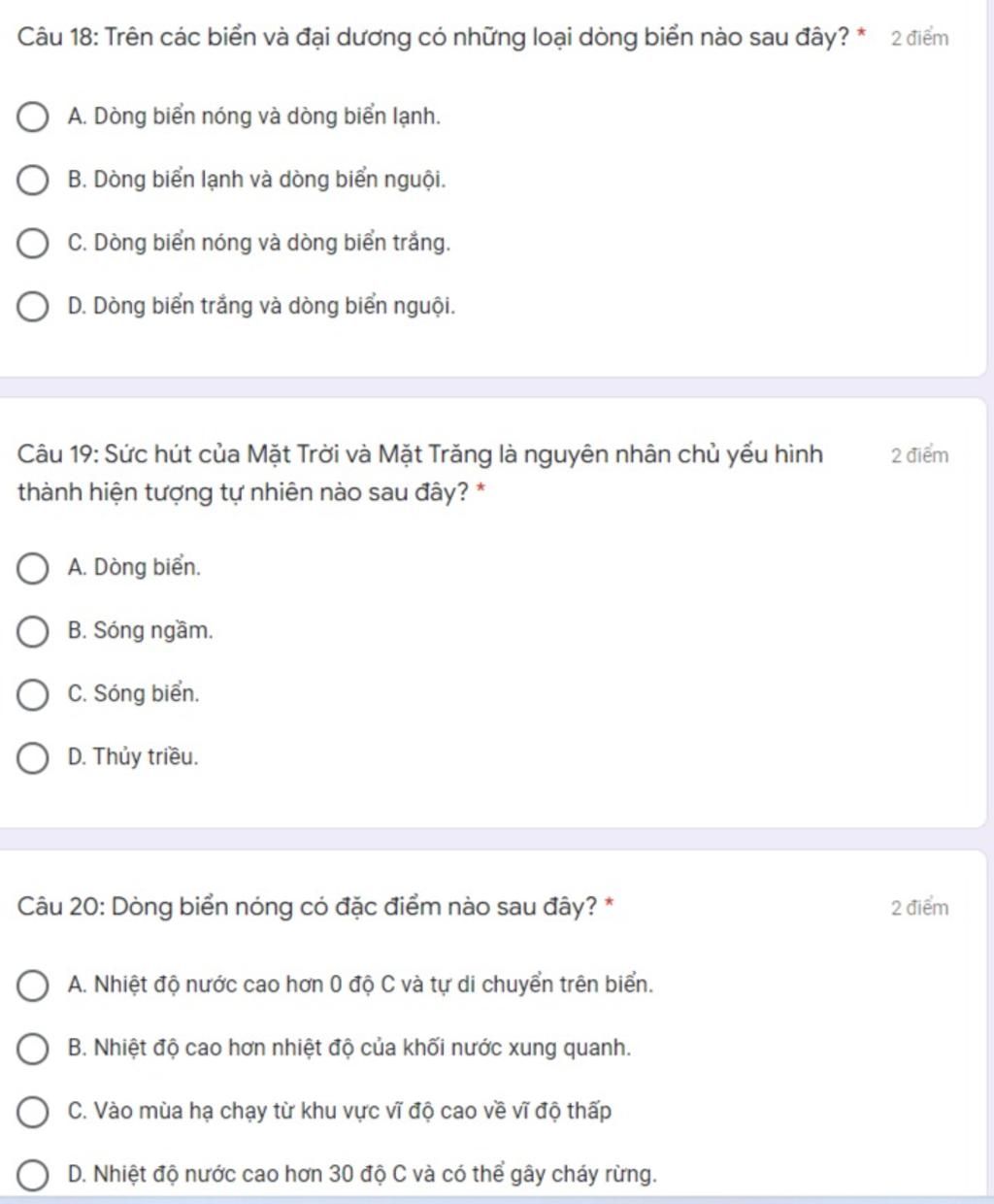
Task: Select answer A. Dòng biển nóng và dòng biển lạnh
Action: coord(33,117)
